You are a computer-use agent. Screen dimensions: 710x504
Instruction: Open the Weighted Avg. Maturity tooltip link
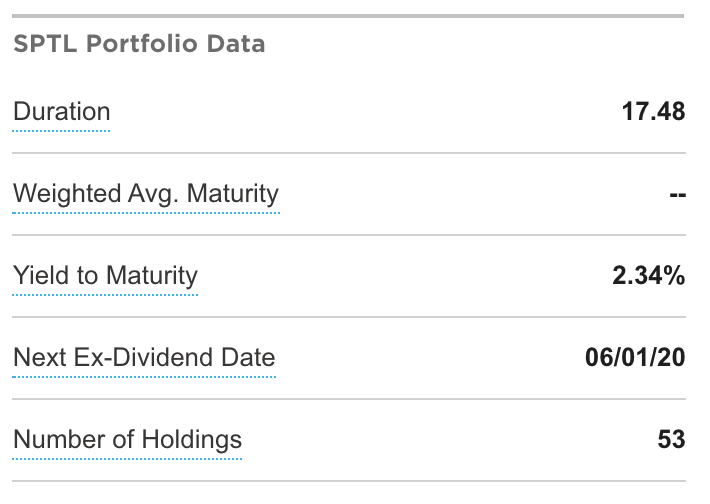[x=146, y=194]
